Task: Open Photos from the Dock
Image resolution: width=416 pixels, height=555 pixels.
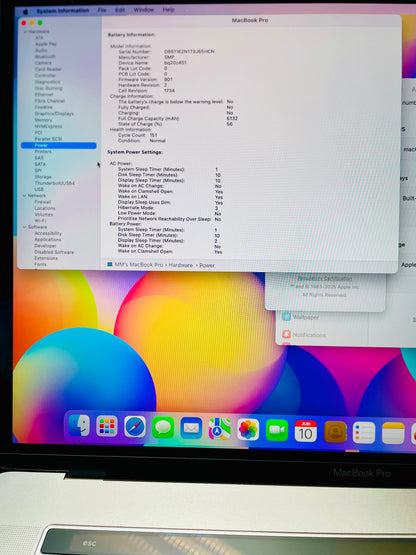Action: (x=248, y=430)
